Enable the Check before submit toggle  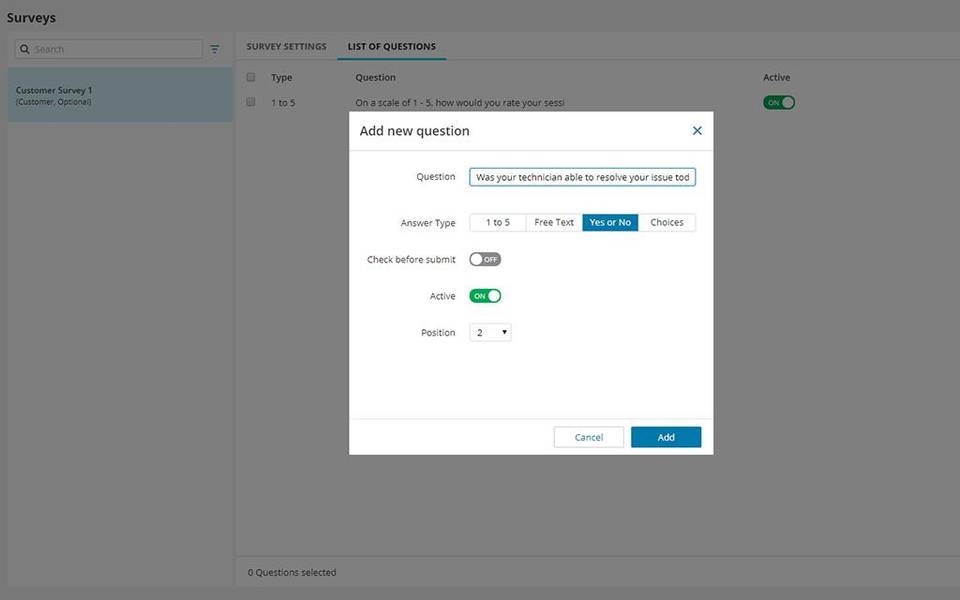[x=484, y=258]
